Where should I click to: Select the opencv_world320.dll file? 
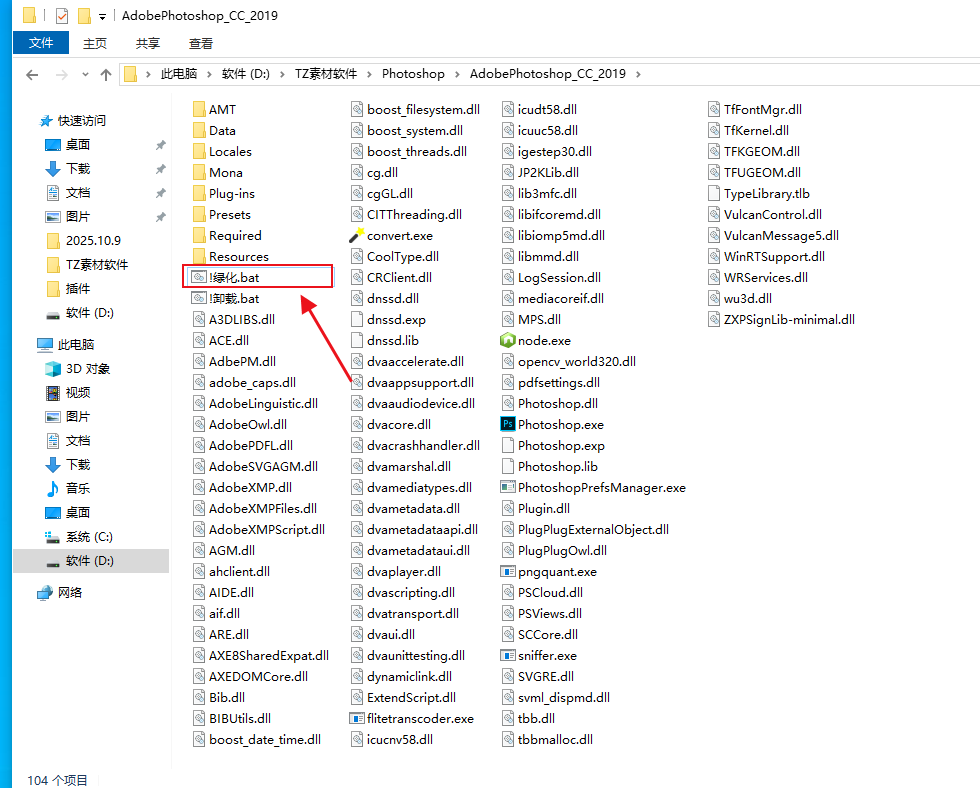click(569, 361)
